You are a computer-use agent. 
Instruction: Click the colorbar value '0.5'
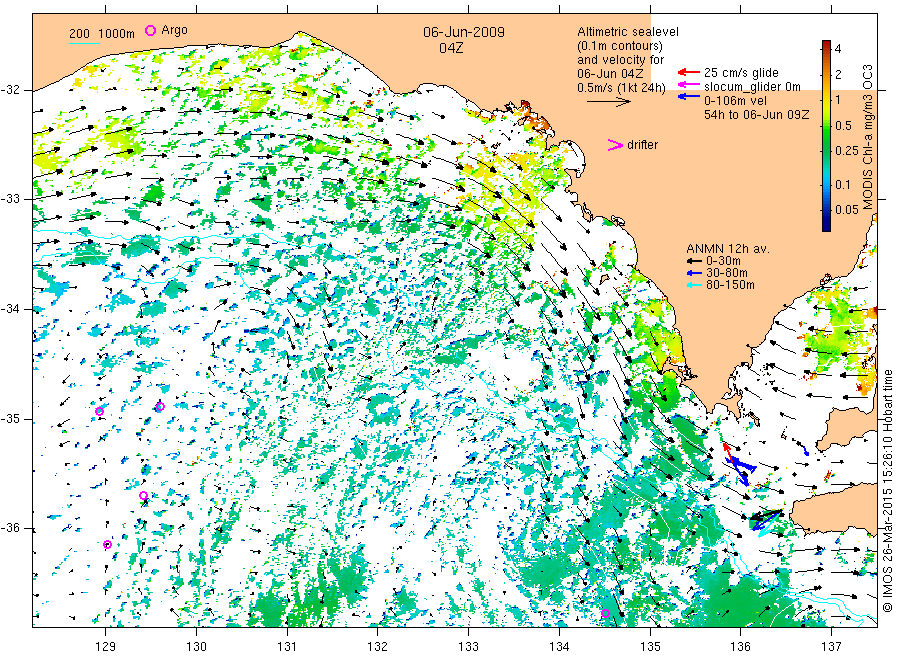point(843,126)
